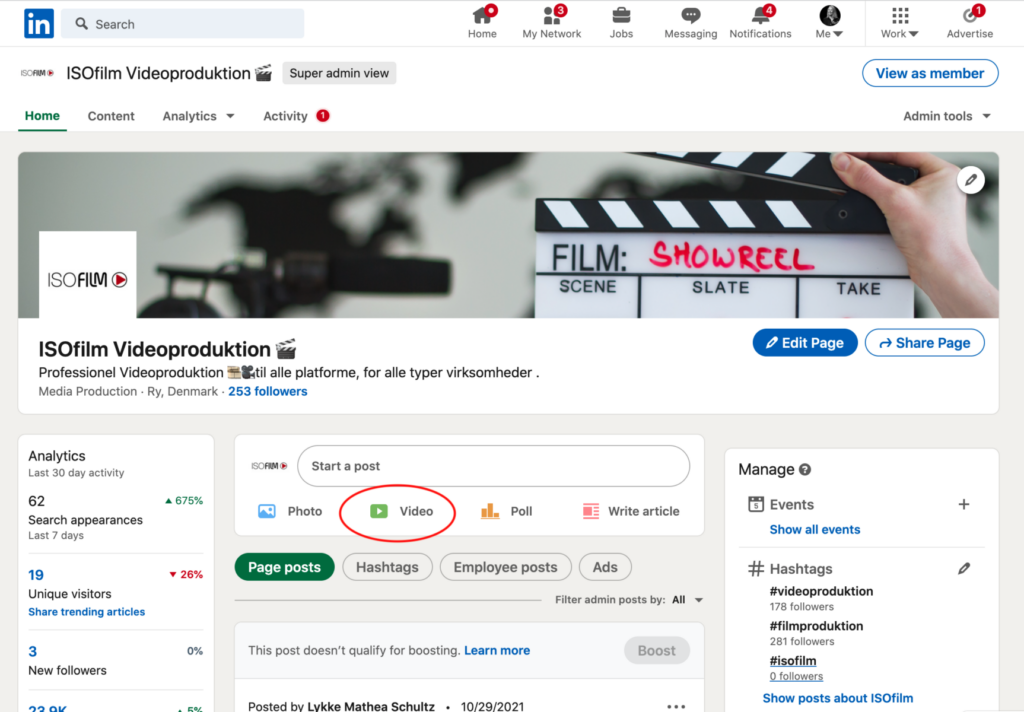Click the LinkedIn logo

[x=39, y=24]
